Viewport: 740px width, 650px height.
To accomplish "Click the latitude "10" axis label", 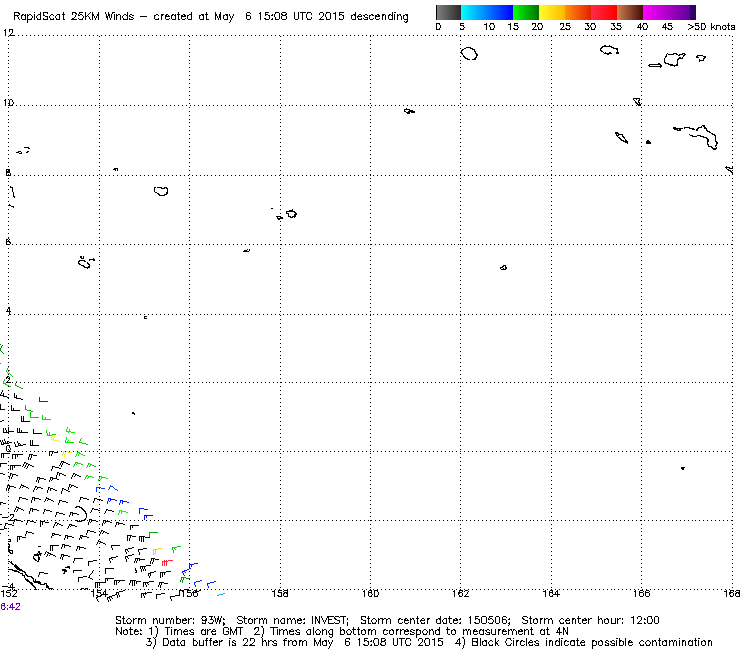I will point(8,102).
